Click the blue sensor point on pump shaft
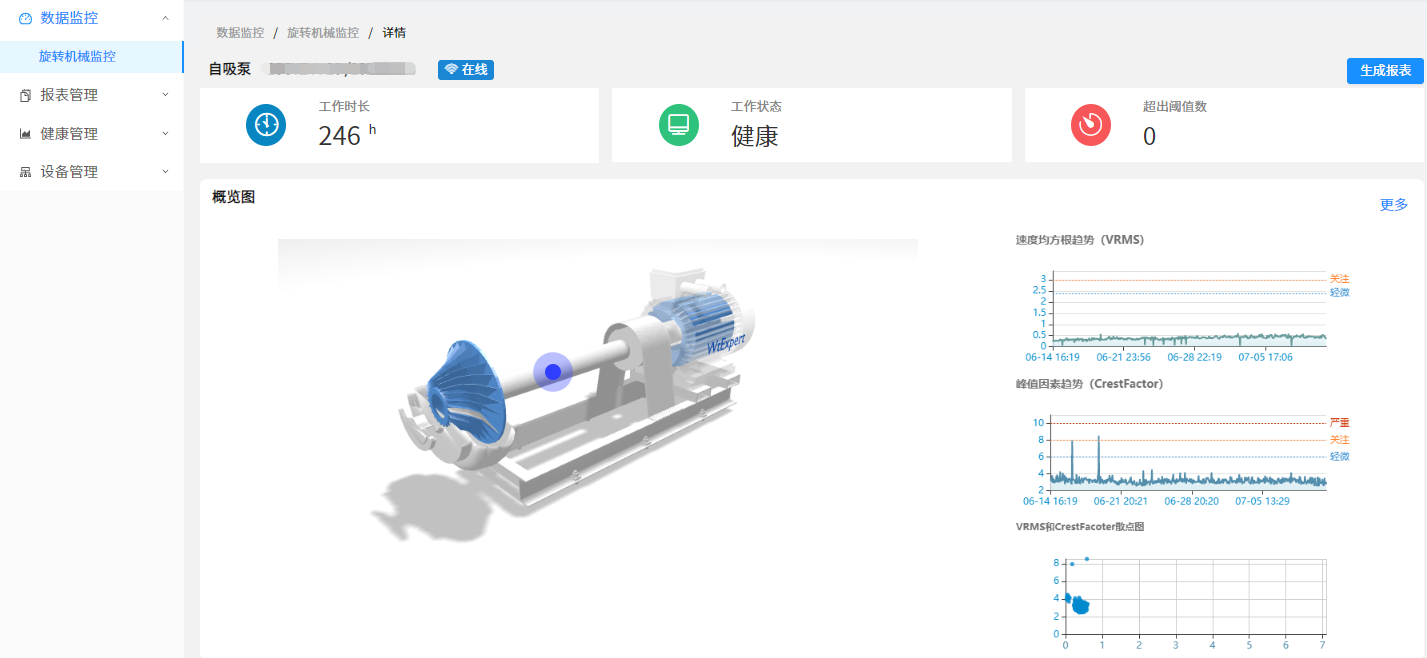Image resolution: width=1427 pixels, height=658 pixels. point(553,372)
